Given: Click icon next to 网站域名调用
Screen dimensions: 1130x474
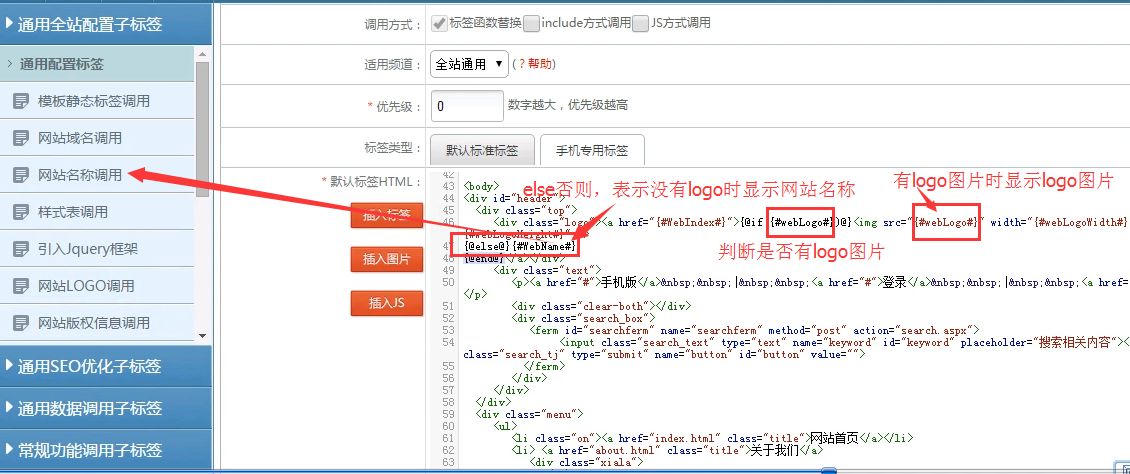Looking at the screenshot, I should 20,138.
